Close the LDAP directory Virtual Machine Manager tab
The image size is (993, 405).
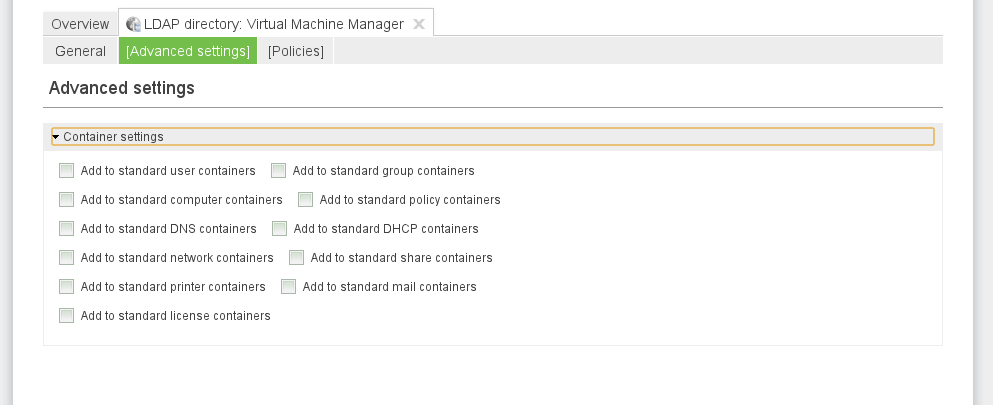point(419,24)
